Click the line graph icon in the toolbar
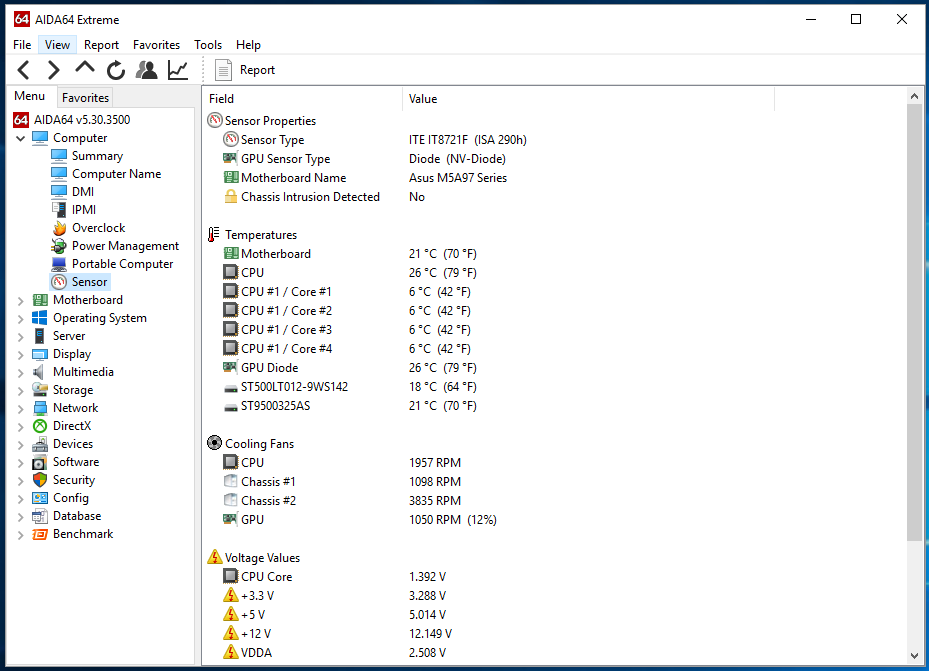Viewport: 929px width, 671px height. 178,70
